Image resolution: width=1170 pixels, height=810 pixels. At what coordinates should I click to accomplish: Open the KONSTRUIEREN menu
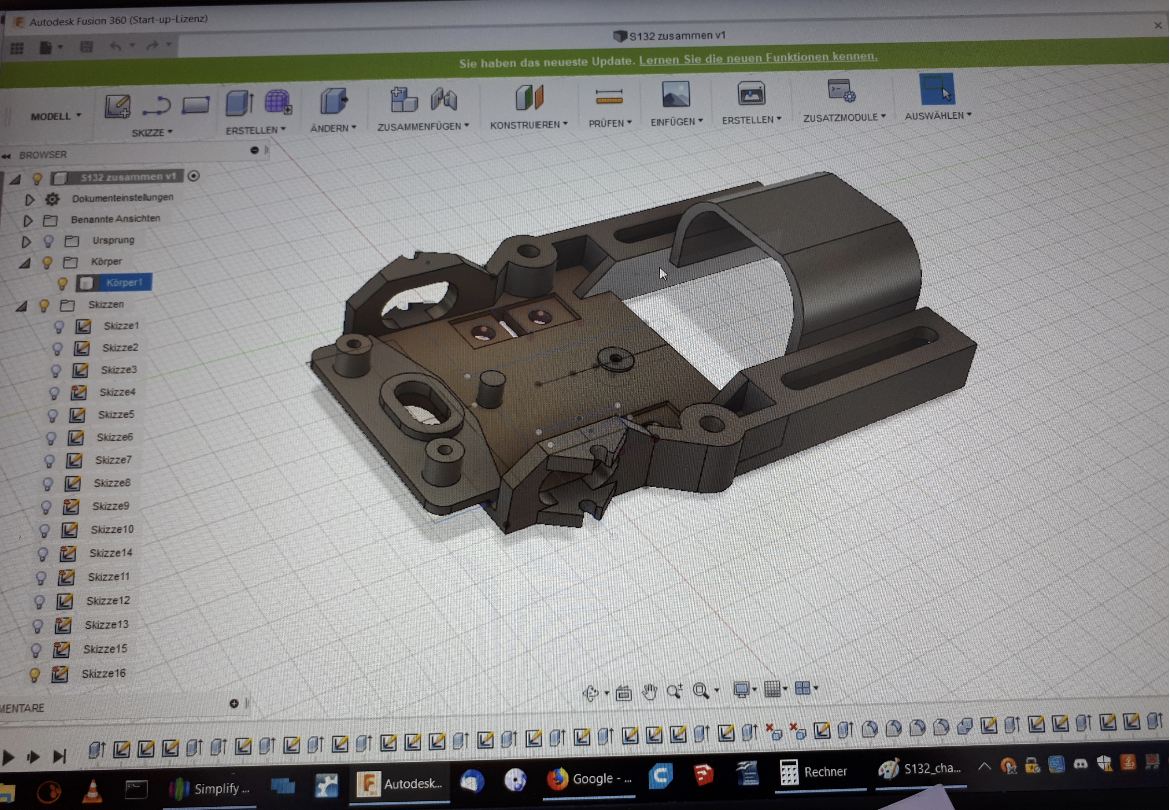tap(528, 125)
